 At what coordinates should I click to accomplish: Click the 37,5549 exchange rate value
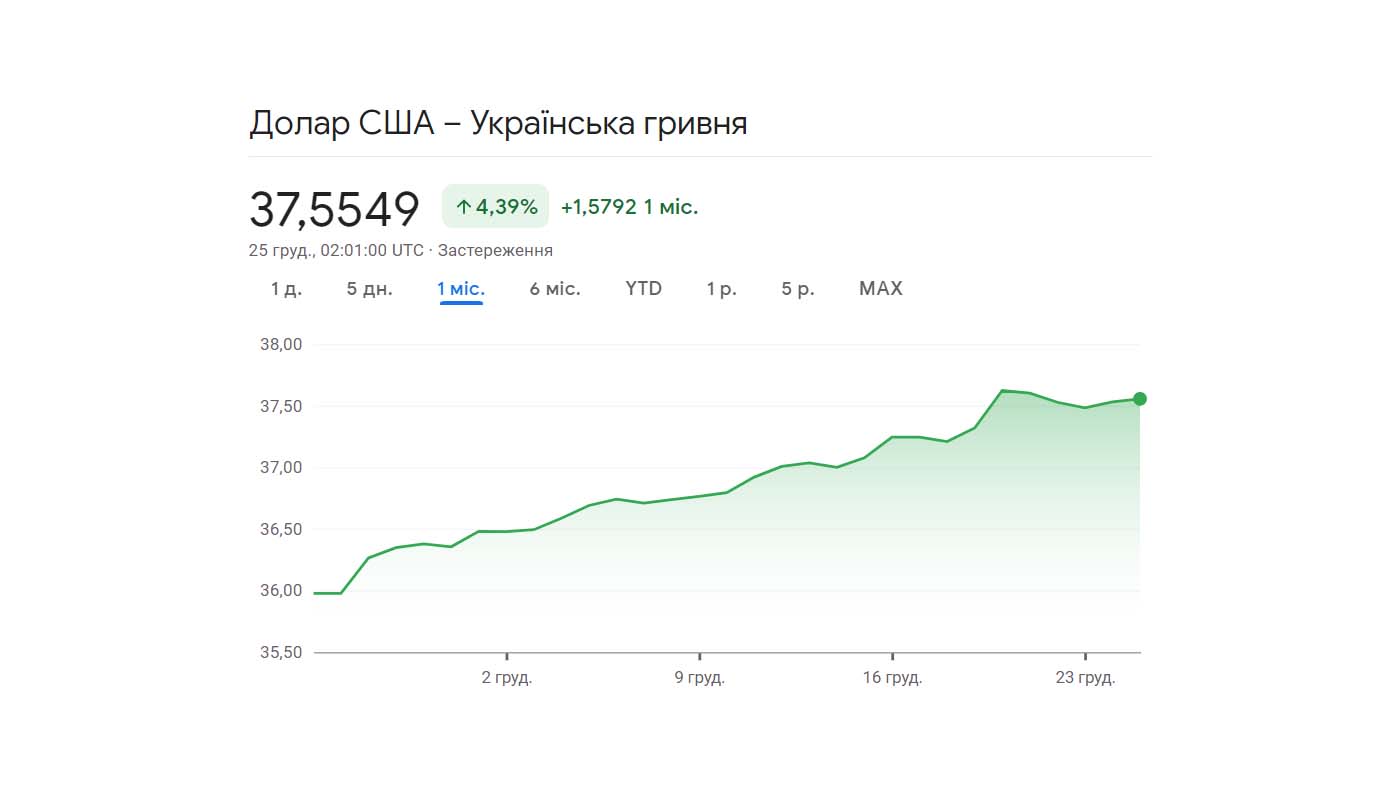point(334,209)
